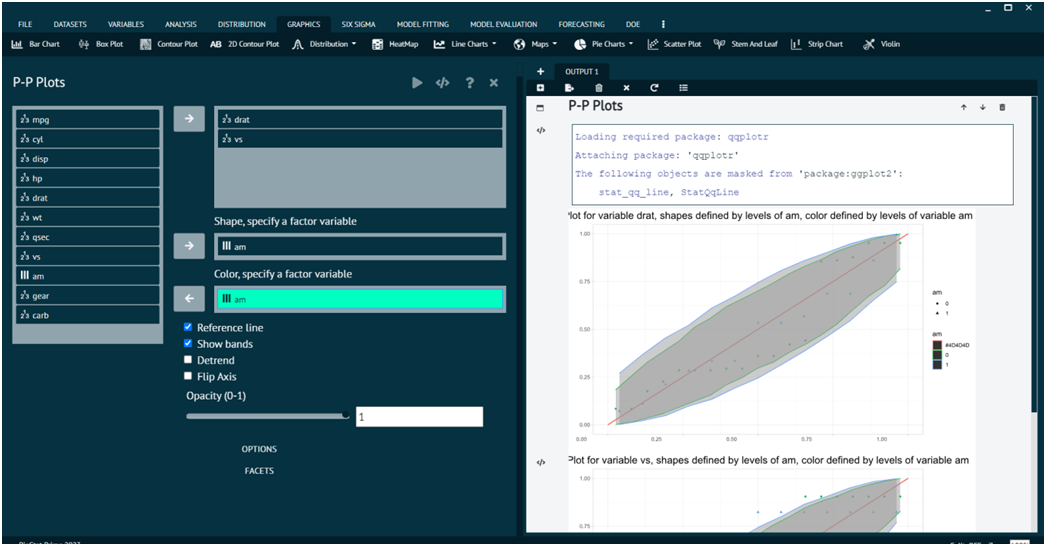1046x546 pixels.
Task: Select vs in the selected variables box
Action: pyautogui.click(x=360, y=139)
